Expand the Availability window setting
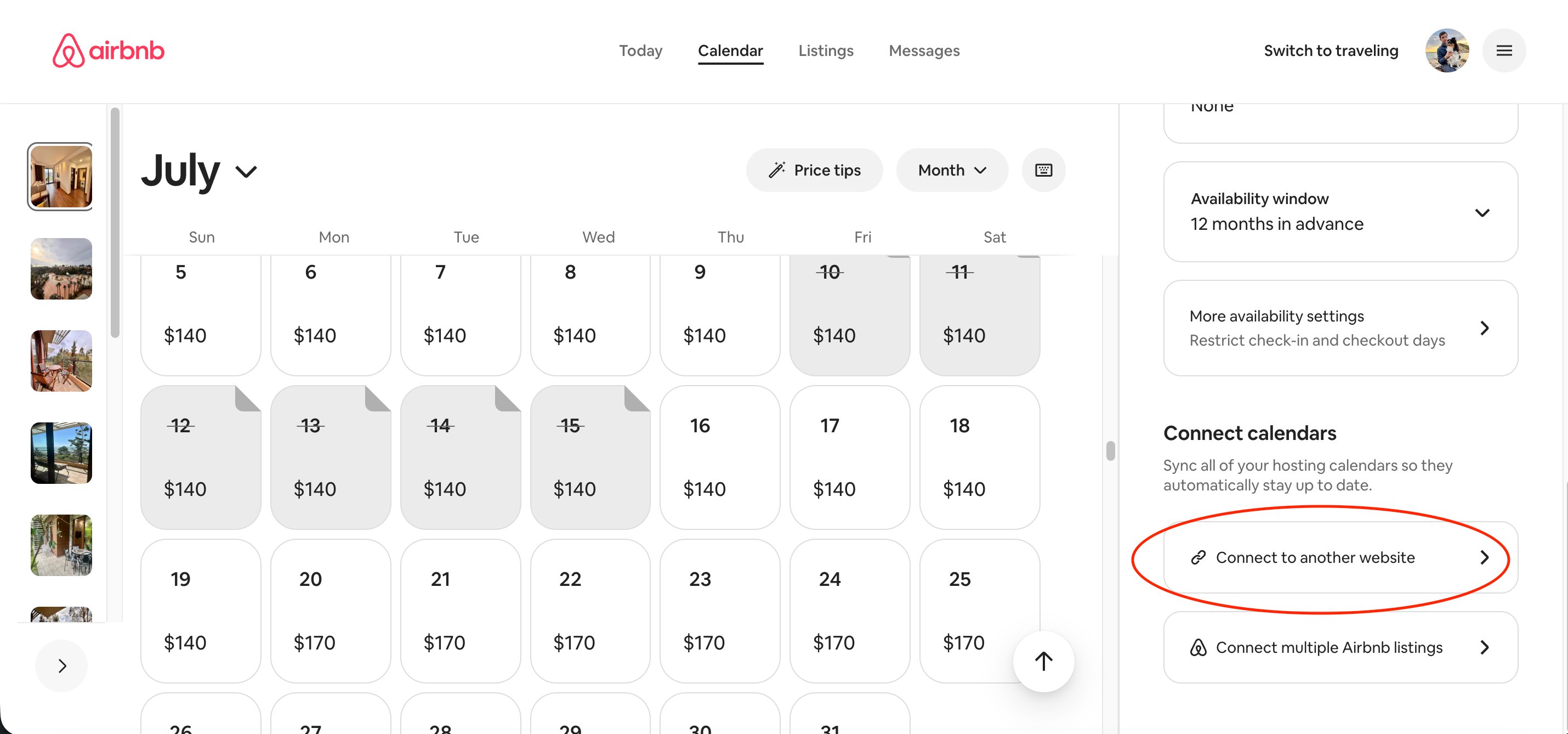This screenshot has height=734, width=1568. [1340, 211]
